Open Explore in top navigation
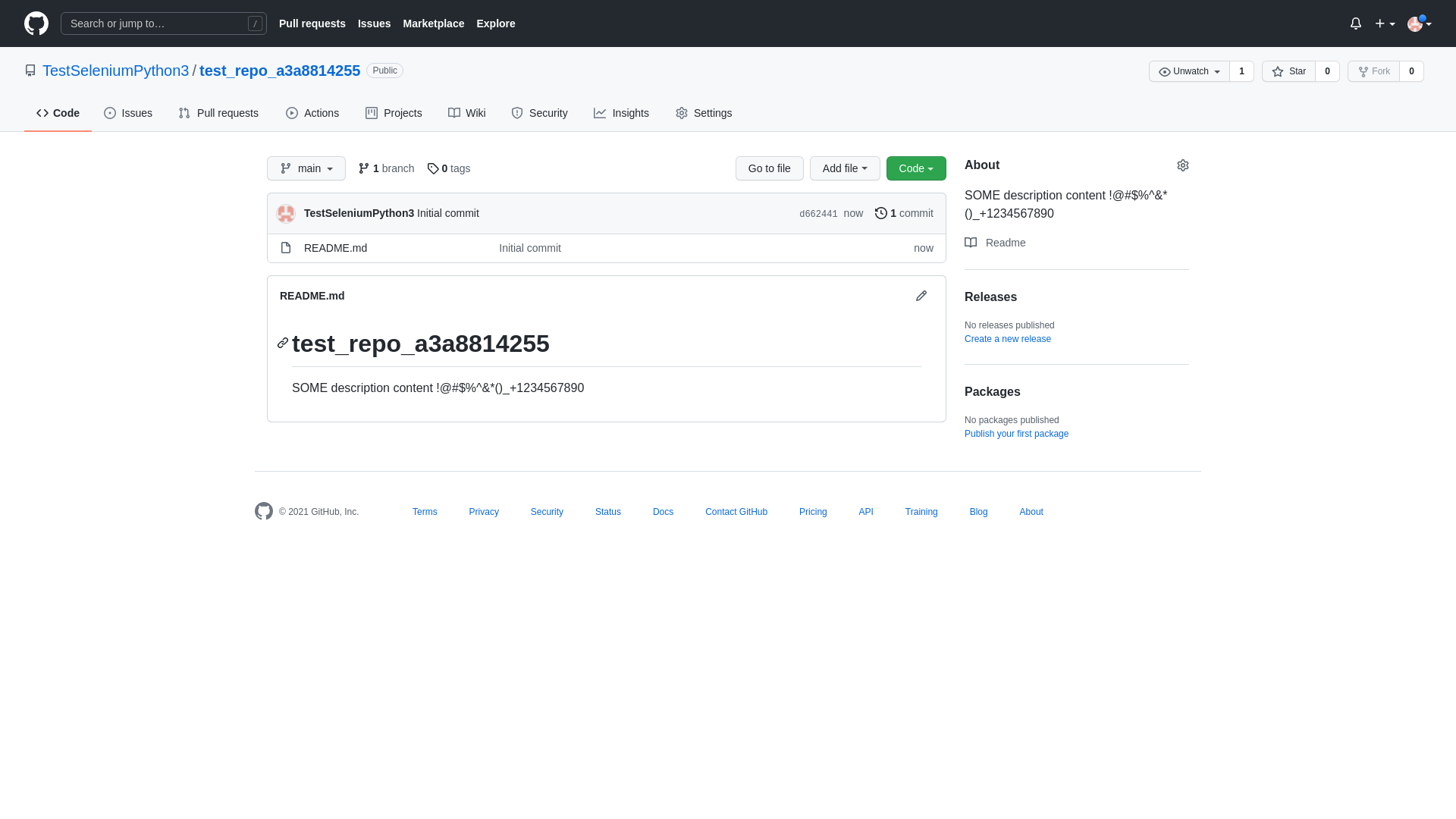Image resolution: width=1456 pixels, height=819 pixels. (x=496, y=24)
